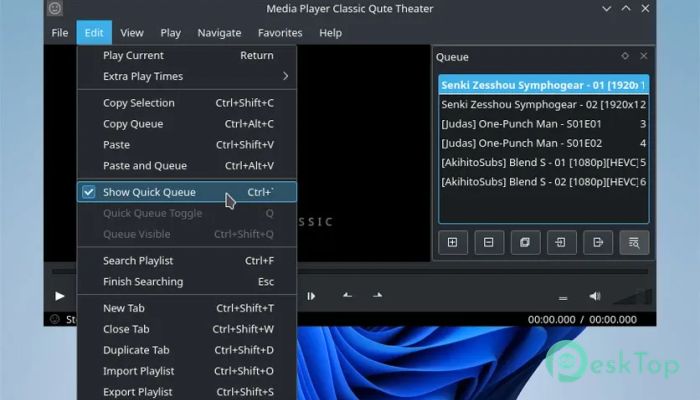Close the open Edit menu

(94, 33)
